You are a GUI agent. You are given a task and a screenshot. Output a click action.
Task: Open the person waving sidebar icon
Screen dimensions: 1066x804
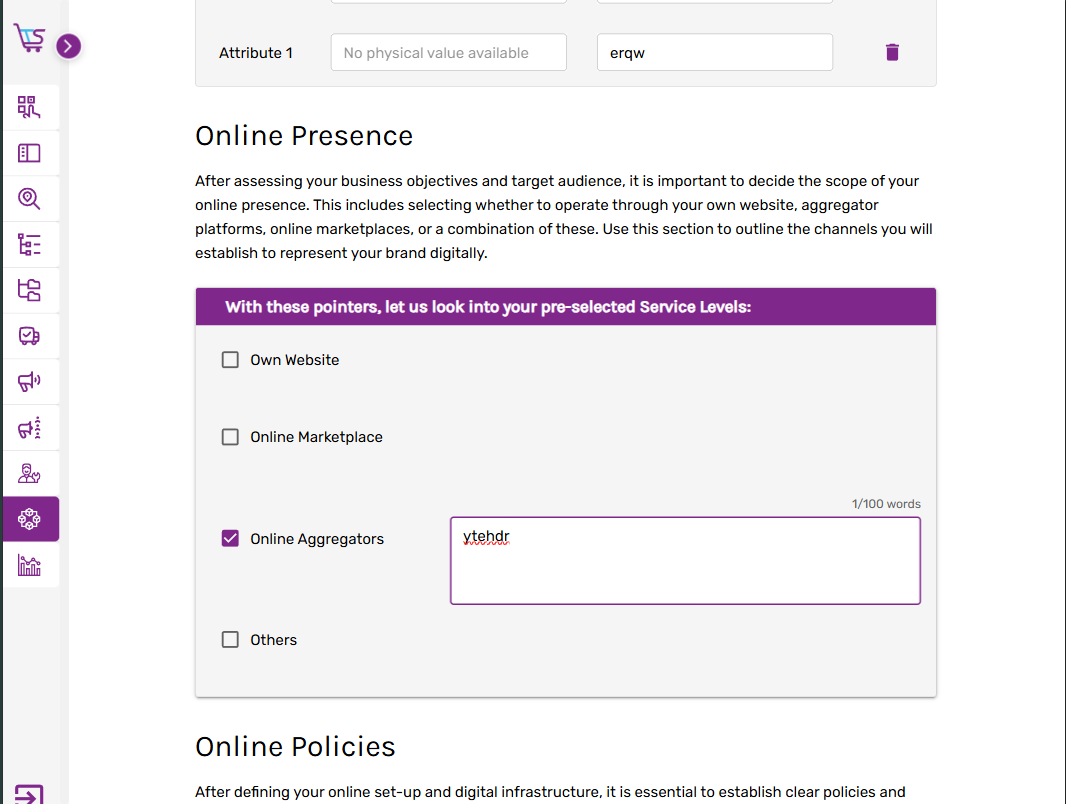[x=29, y=474]
